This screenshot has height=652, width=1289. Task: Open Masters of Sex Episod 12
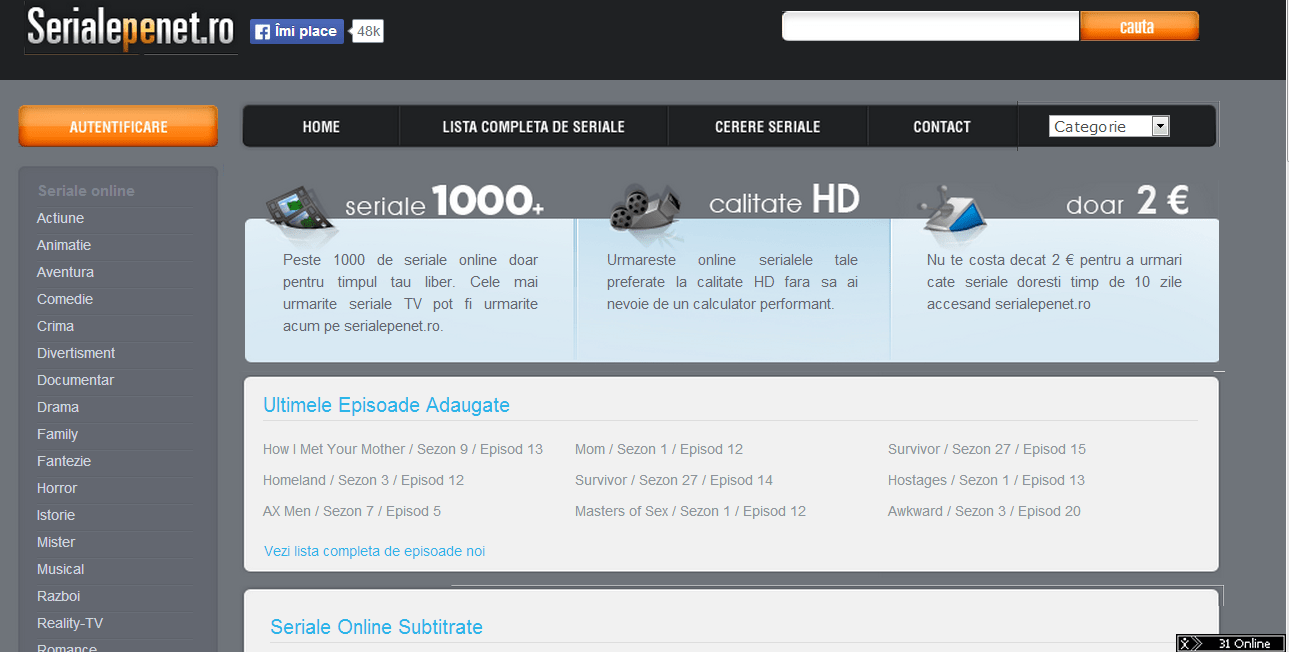point(690,511)
